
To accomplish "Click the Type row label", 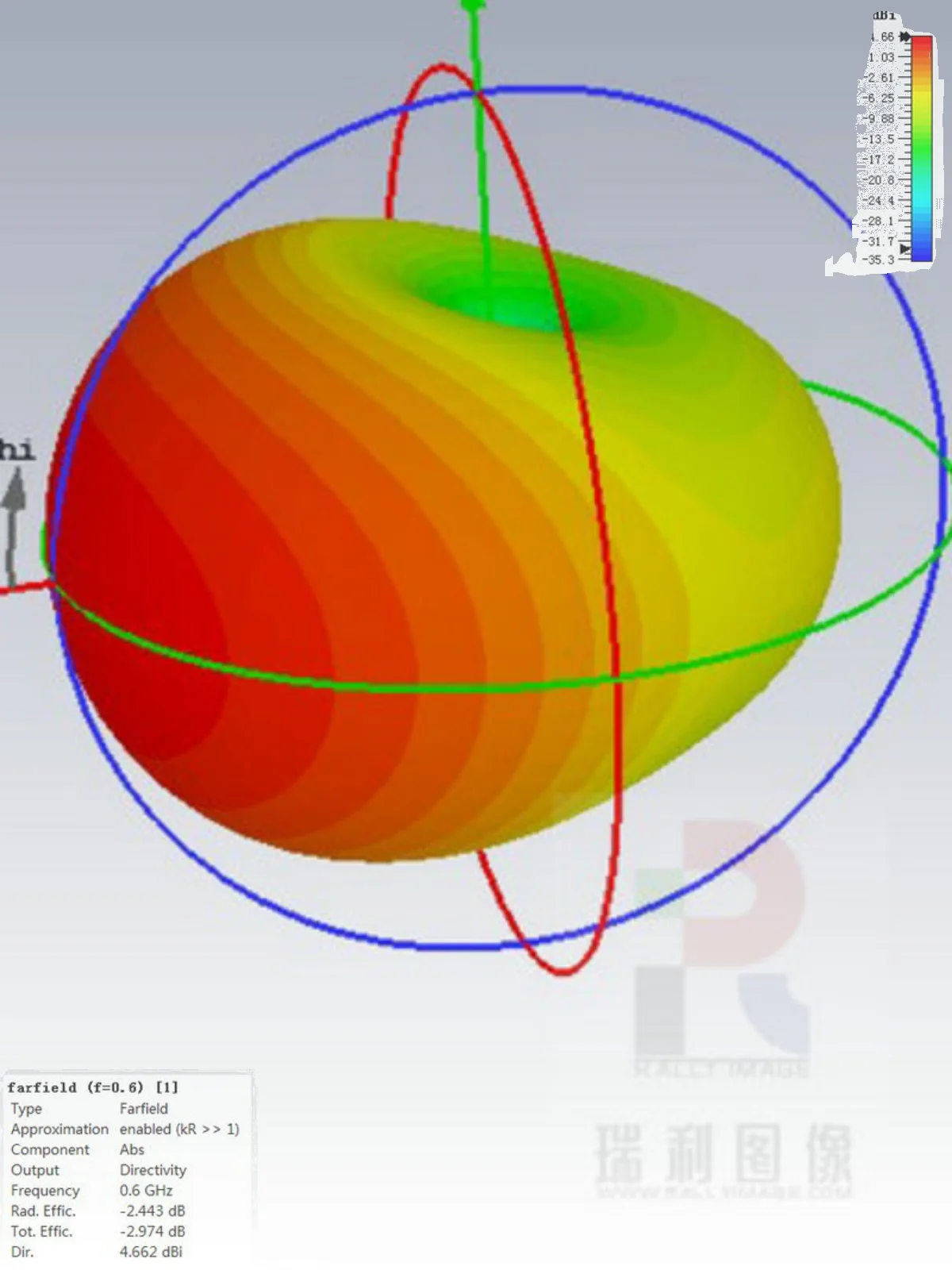I will pos(26,1109).
